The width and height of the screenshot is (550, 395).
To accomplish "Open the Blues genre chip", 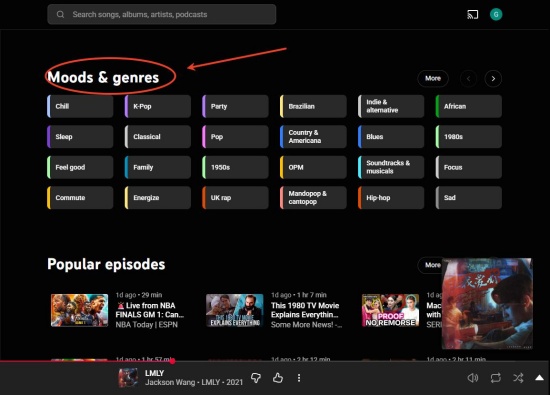I will pyautogui.click(x=391, y=137).
